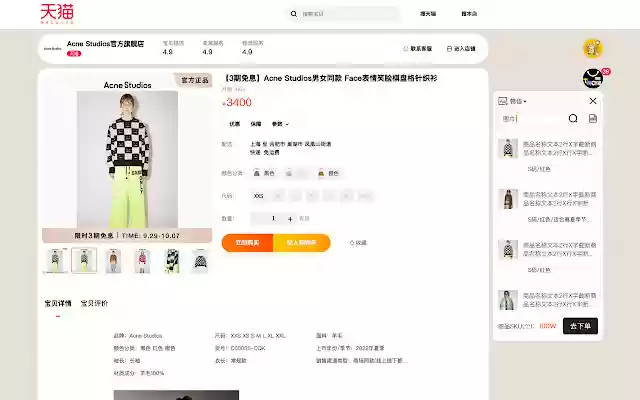Click document icon in side panel
This screenshot has width=640, height=400.
(x=593, y=118)
